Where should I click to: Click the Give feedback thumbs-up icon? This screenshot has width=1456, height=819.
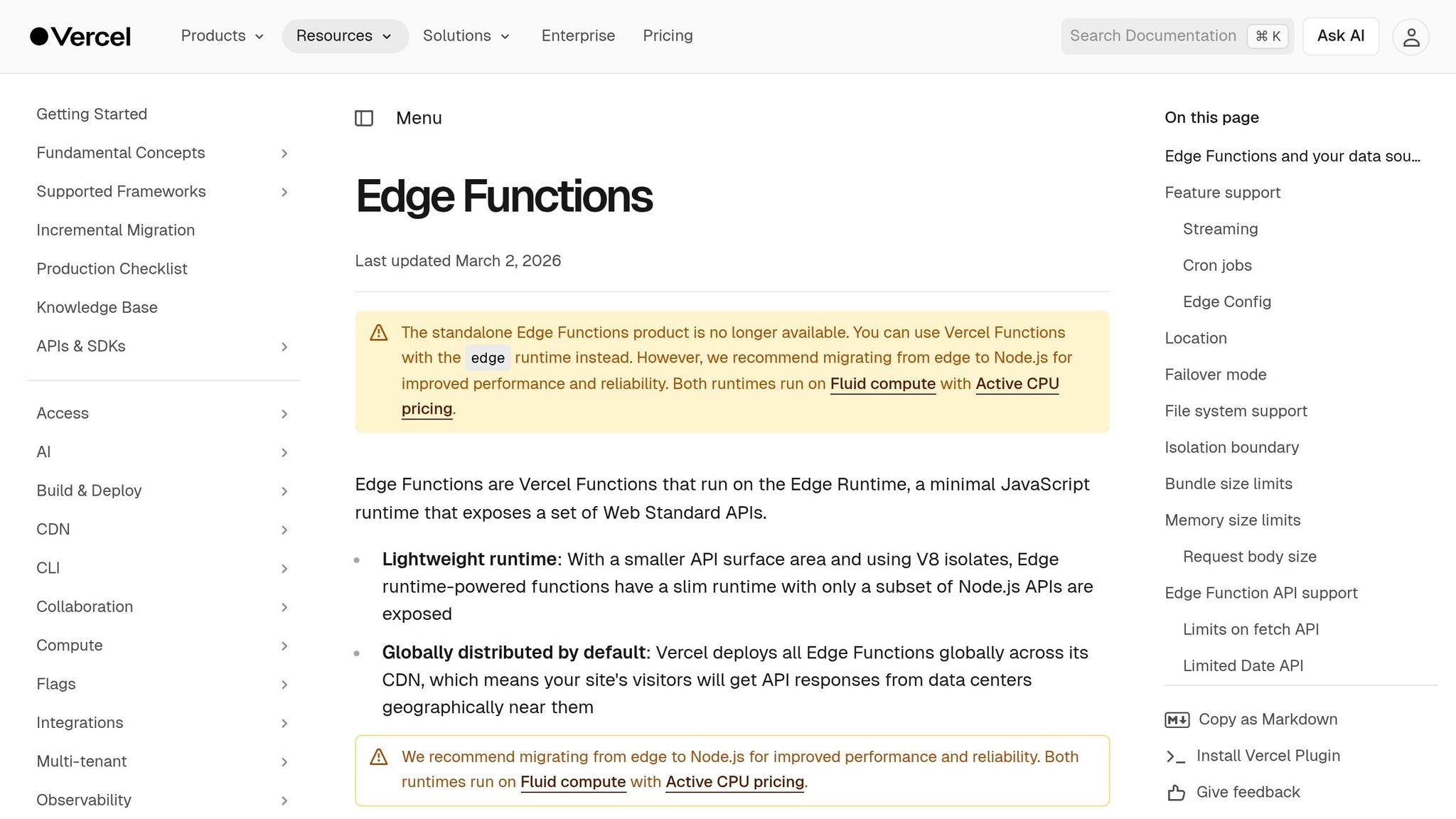pos(1176,791)
